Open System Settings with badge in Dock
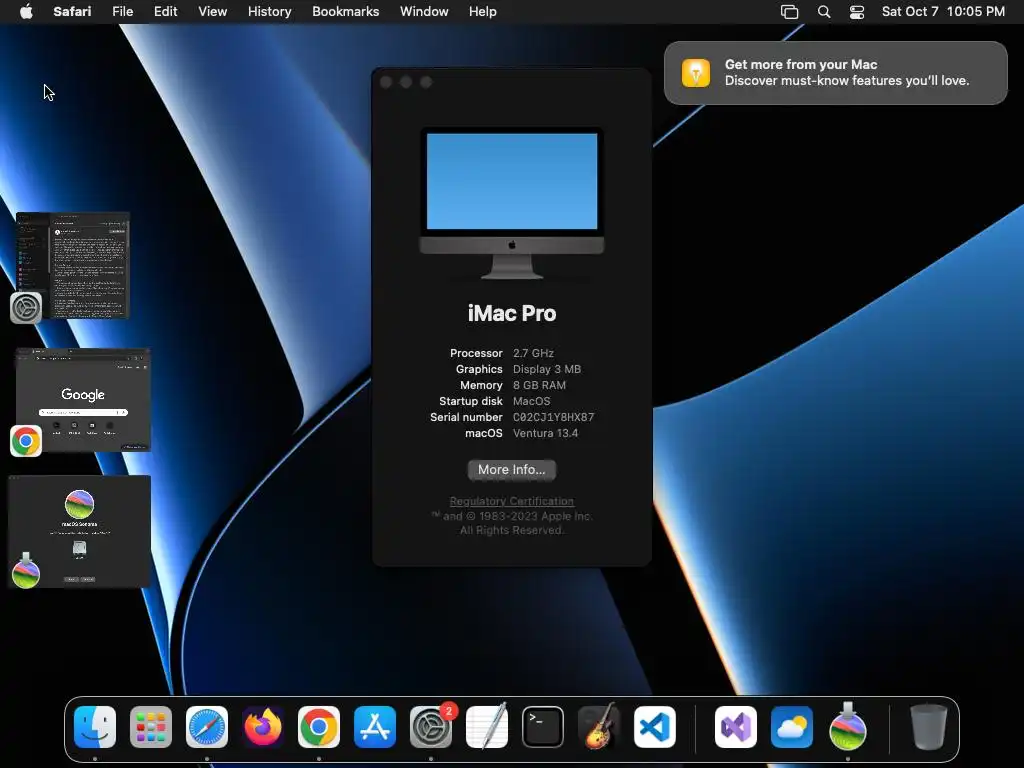This screenshot has height=768, width=1024. coord(431,727)
